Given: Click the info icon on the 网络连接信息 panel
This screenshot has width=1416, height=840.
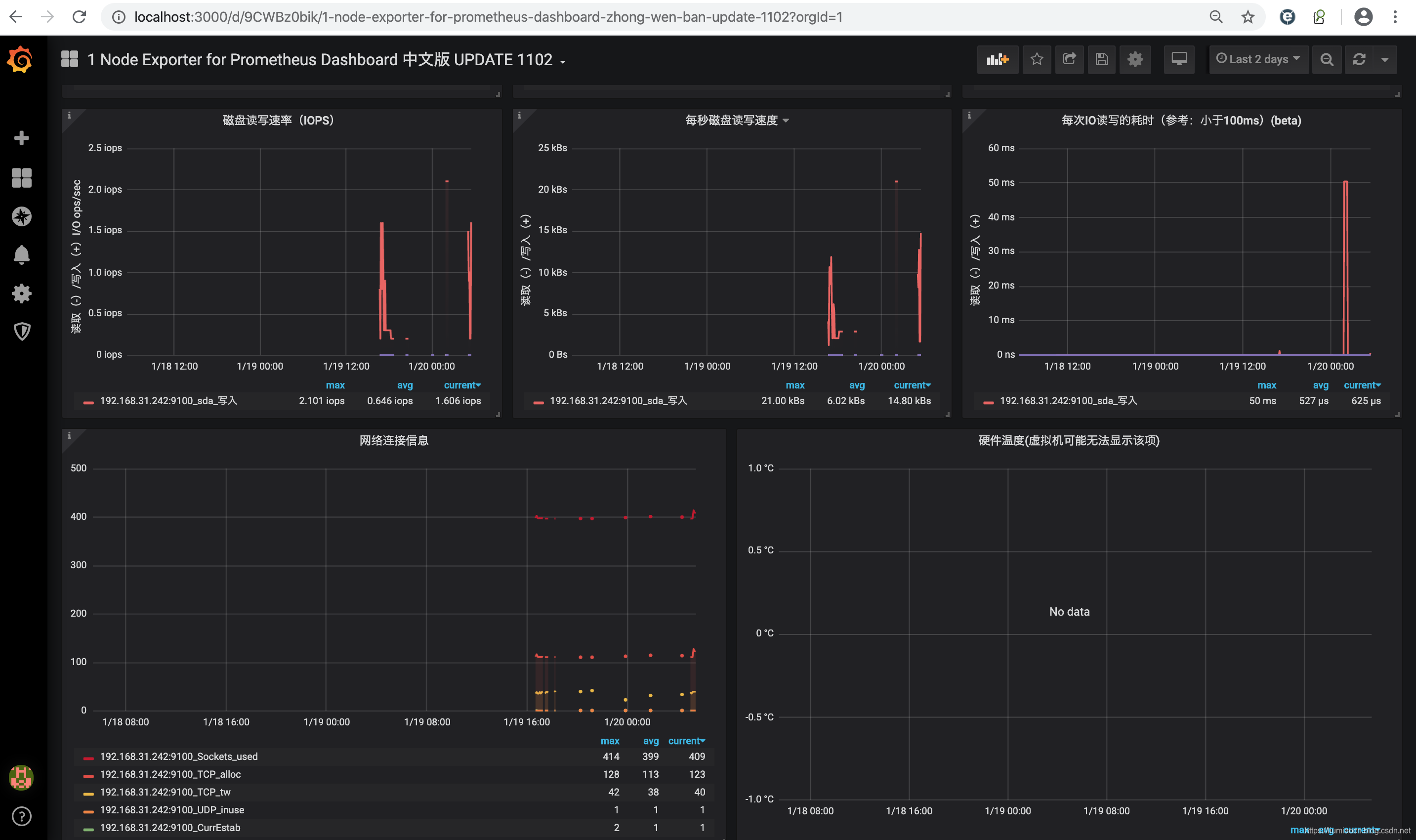Looking at the screenshot, I should [x=69, y=435].
